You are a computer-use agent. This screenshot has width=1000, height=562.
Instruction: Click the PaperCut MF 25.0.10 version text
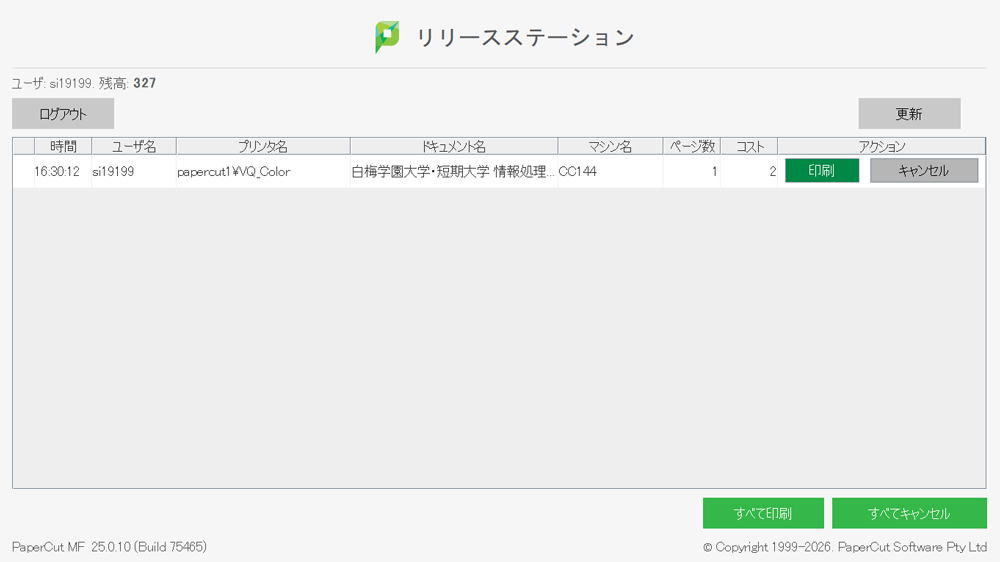click(109, 547)
